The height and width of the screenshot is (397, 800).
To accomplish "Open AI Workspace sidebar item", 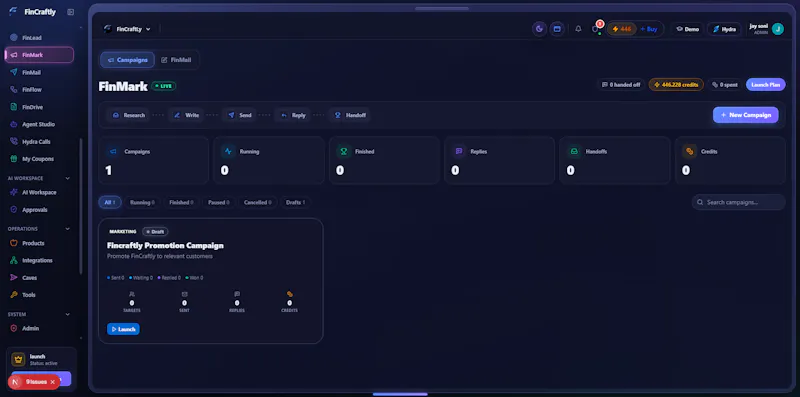I will click(39, 192).
